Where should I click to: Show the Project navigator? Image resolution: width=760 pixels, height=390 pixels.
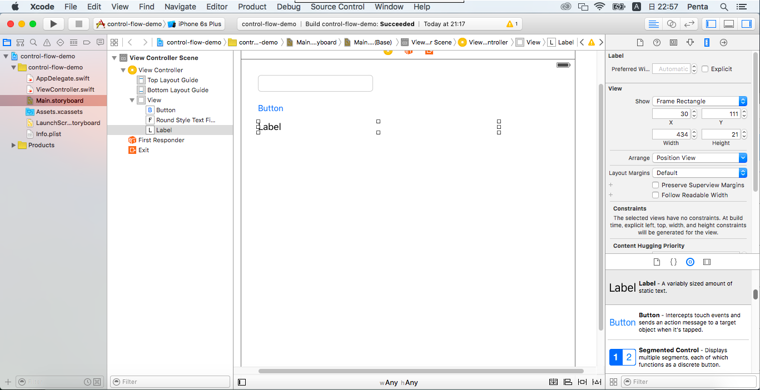pos(7,42)
